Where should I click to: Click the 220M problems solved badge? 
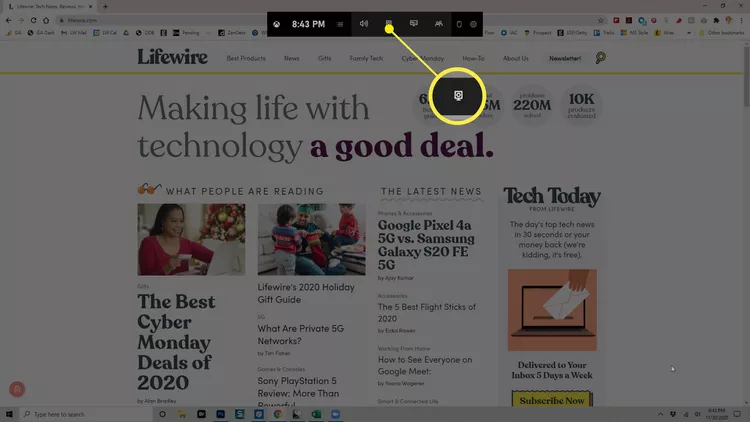(x=532, y=105)
